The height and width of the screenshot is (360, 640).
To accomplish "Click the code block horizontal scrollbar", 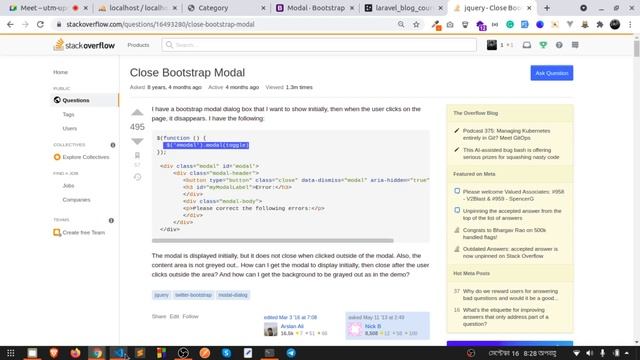I will coord(272,241).
